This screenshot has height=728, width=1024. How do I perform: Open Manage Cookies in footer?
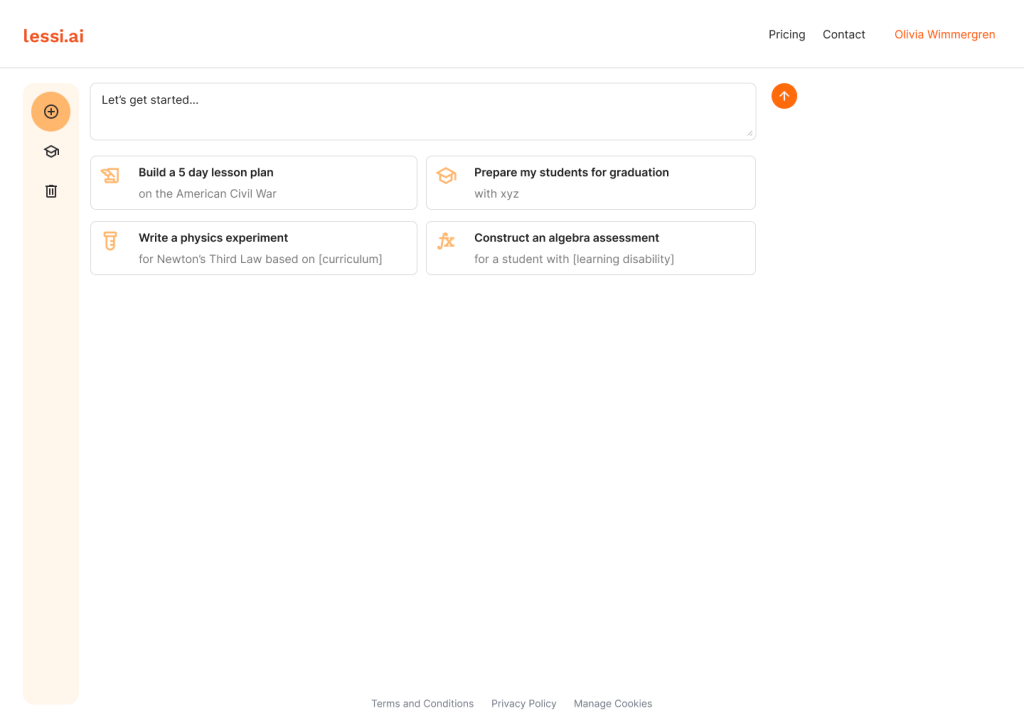coord(612,704)
